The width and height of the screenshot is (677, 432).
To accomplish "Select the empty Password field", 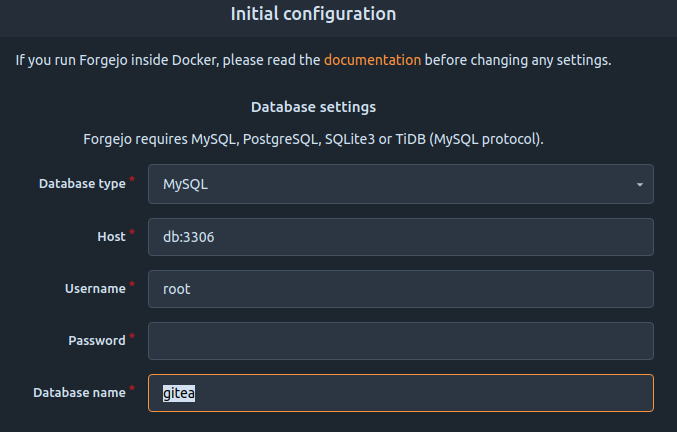I will [401, 341].
